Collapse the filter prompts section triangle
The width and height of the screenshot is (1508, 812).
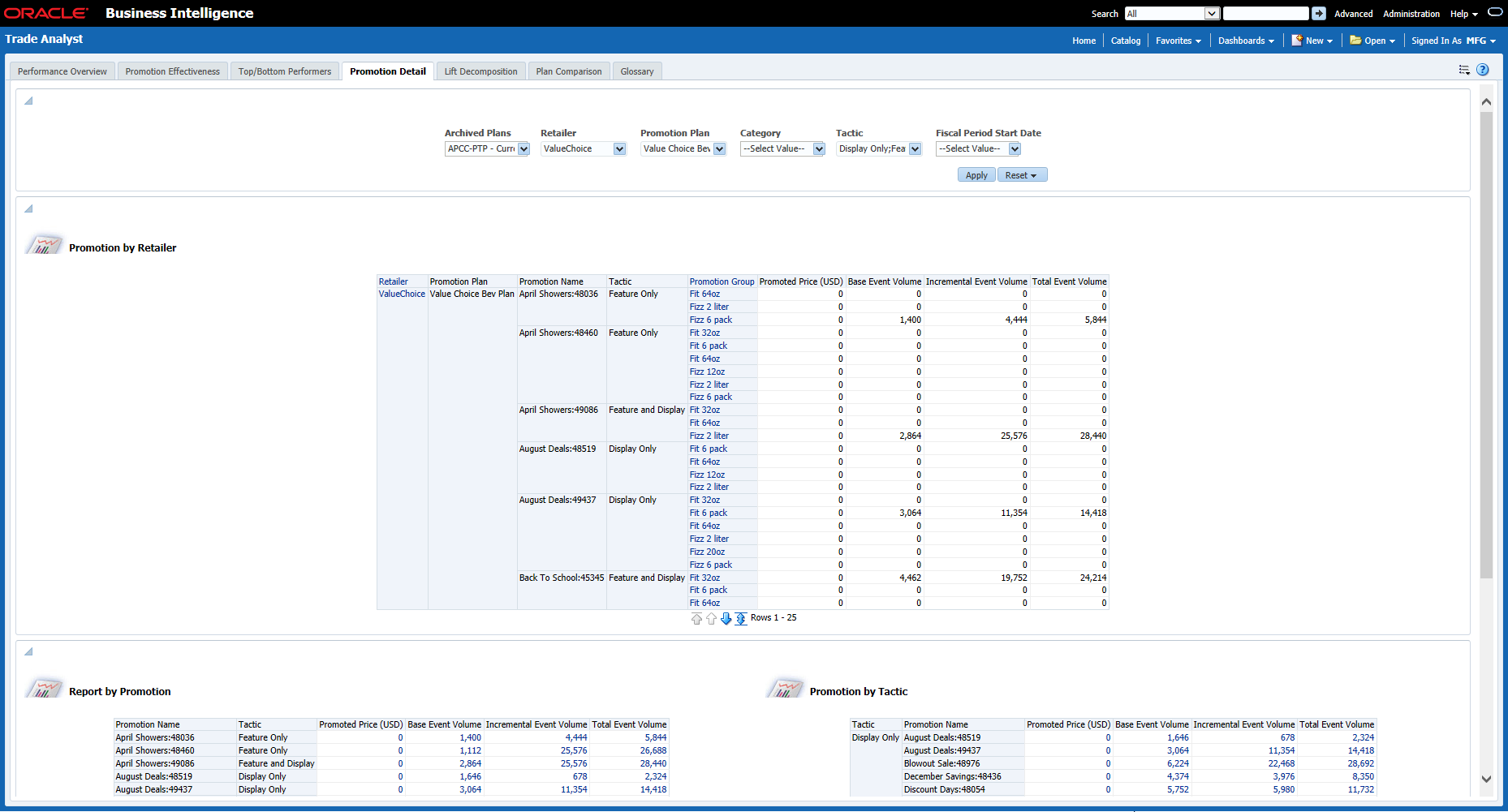click(x=27, y=100)
